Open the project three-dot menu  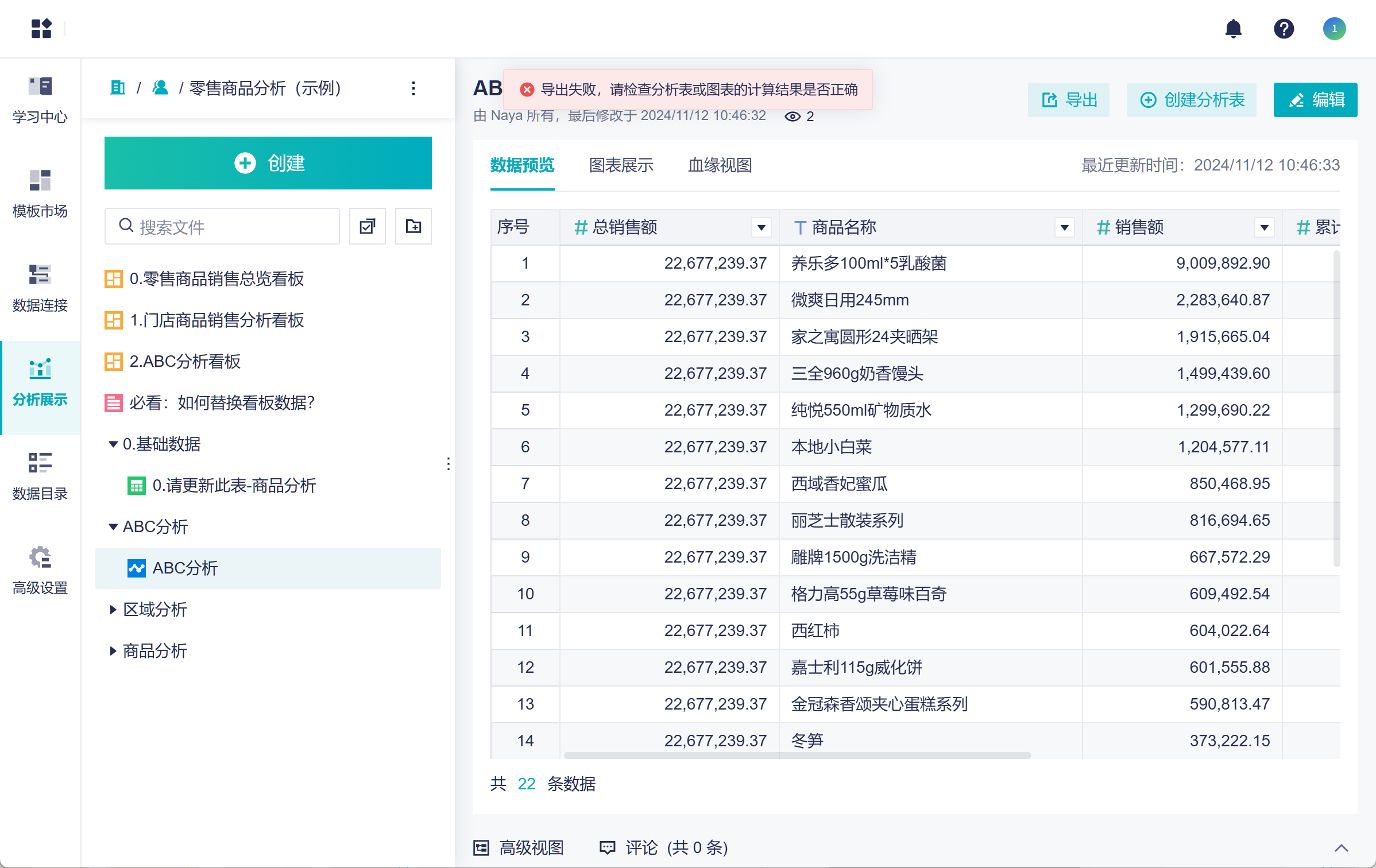click(x=413, y=88)
